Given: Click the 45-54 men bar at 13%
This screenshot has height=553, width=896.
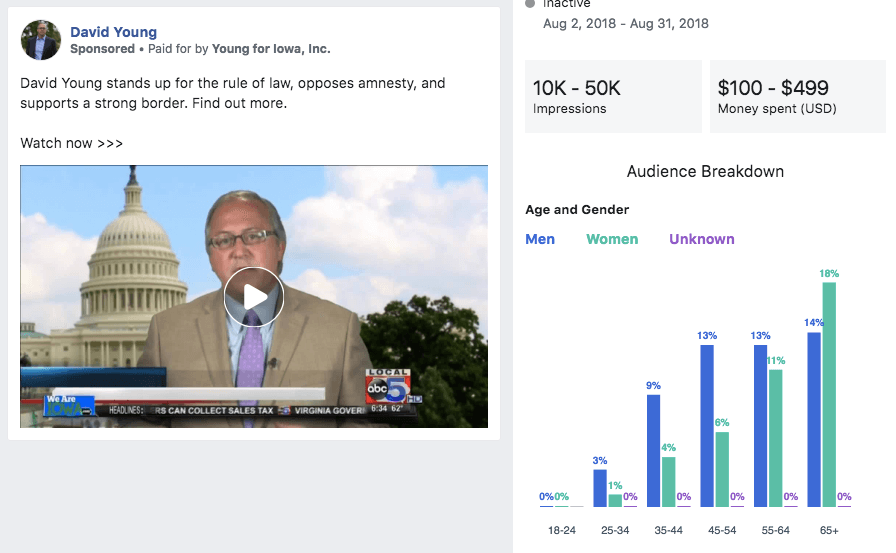Looking at the screenshot, I should [x=707, y=426].
